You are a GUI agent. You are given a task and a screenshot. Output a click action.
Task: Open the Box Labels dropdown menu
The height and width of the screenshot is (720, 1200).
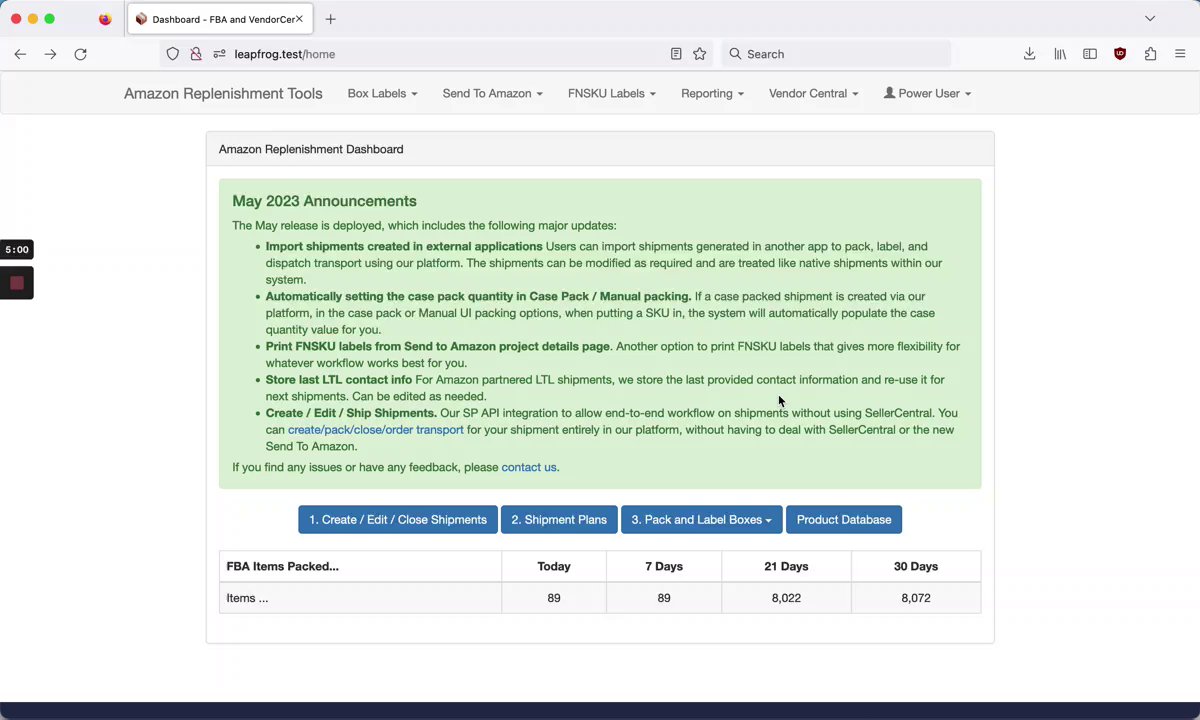(x=382, y=93)
